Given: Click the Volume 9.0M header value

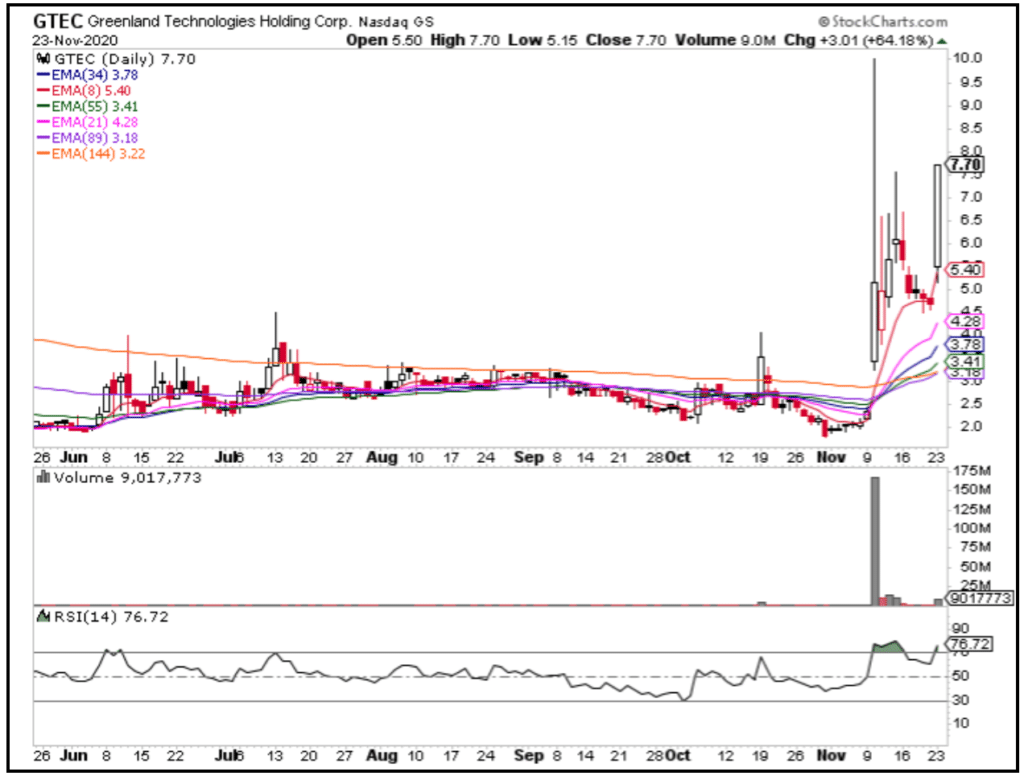Looking at the screenshot, I should [725, 40].
